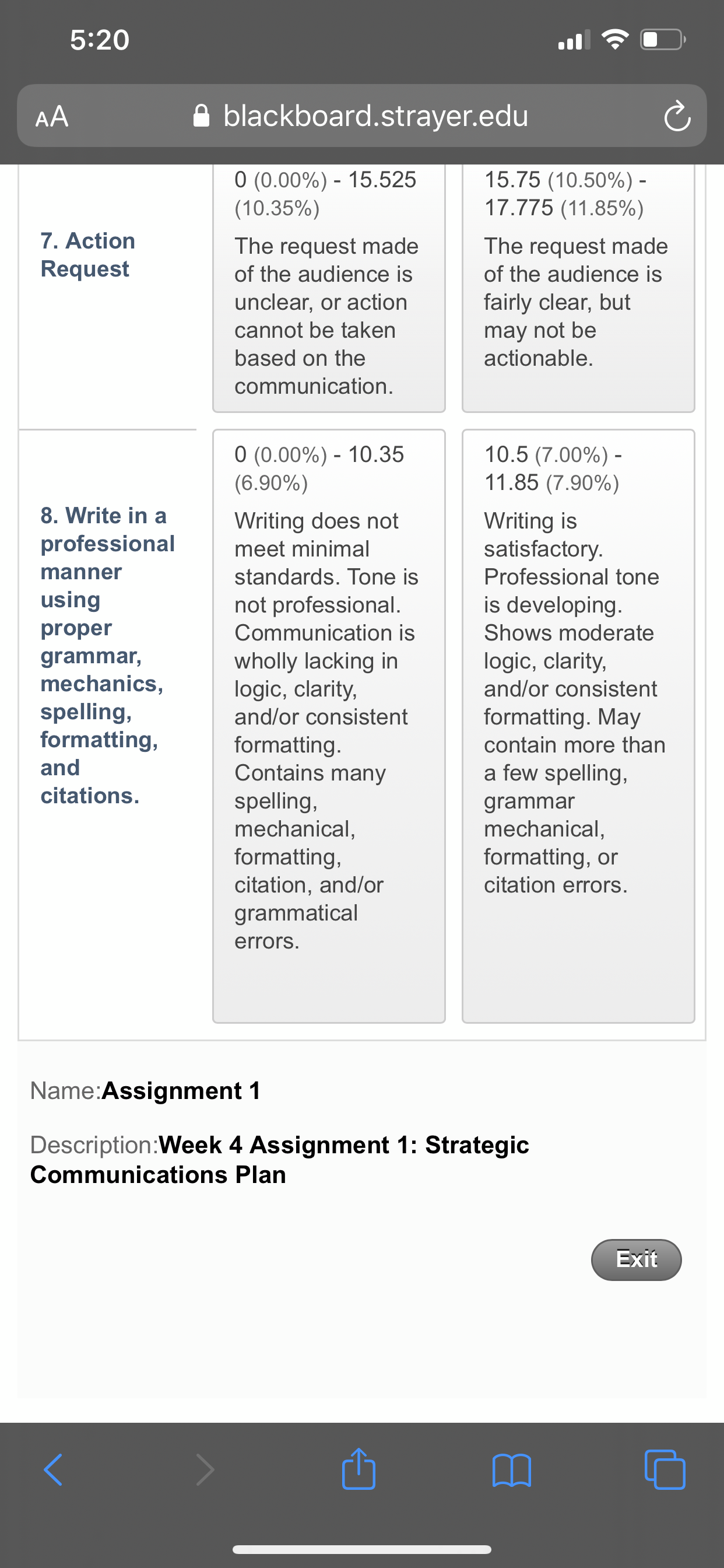This screenshot has height=1568, width=724.
Task: Open the 7. Action Request criterion
Action: pos(87,254)
